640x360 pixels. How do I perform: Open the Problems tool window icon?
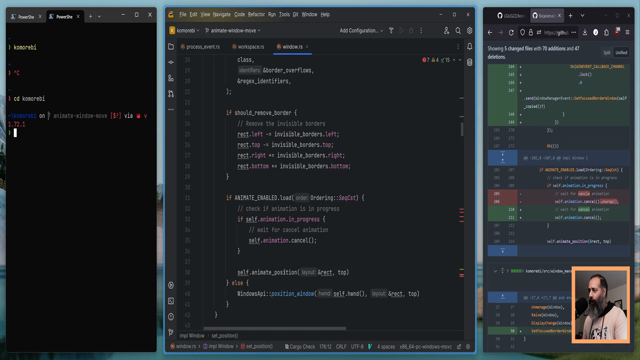171,316
